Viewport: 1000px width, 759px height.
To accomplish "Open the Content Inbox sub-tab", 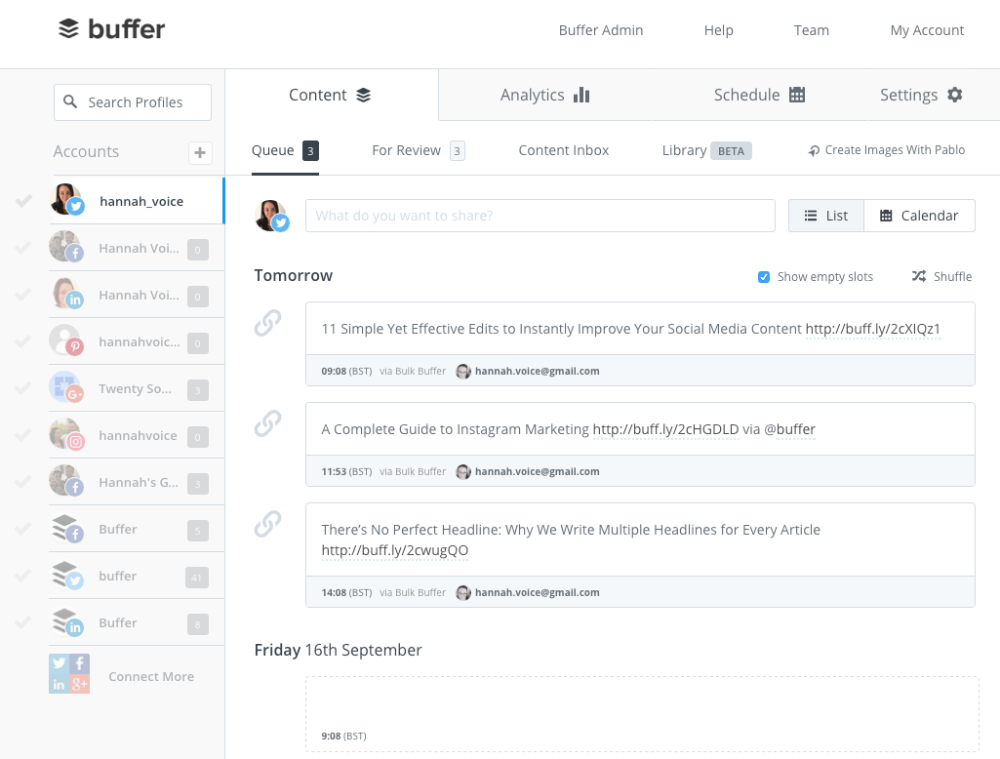I will [x=563, y=151].
